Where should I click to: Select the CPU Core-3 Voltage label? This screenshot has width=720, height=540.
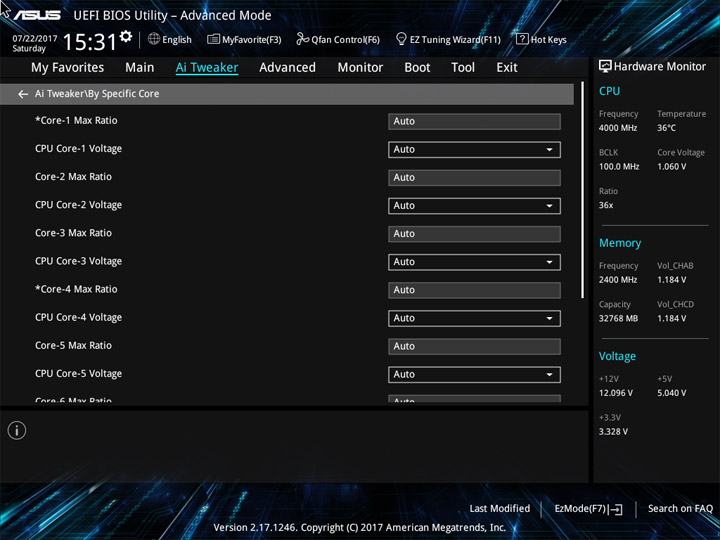tap(79, 261)
